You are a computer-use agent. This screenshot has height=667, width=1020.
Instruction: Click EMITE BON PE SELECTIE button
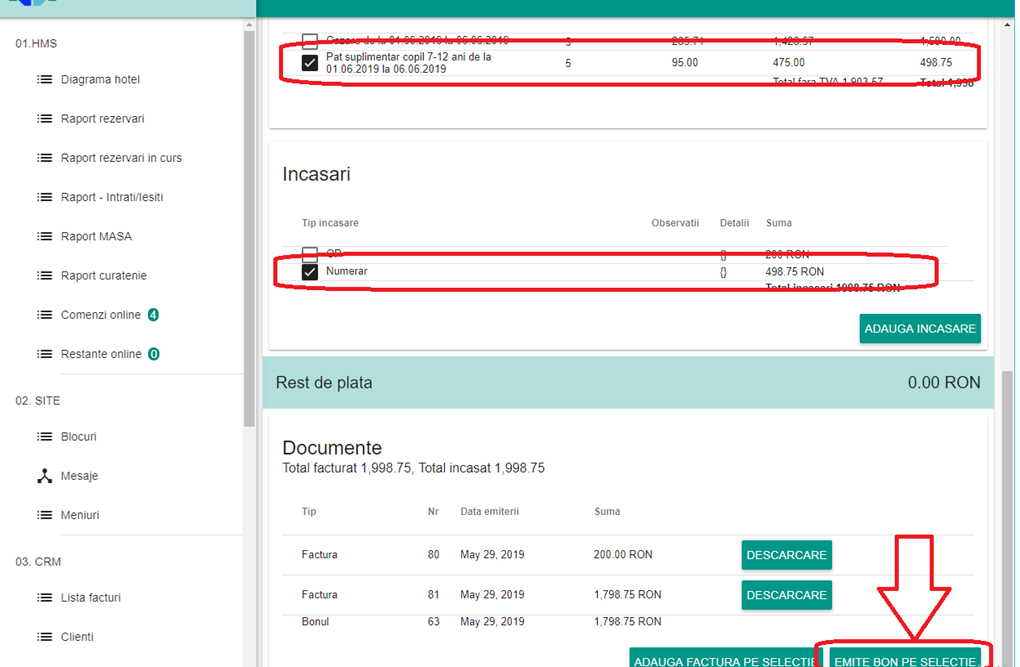pos(905,658)
